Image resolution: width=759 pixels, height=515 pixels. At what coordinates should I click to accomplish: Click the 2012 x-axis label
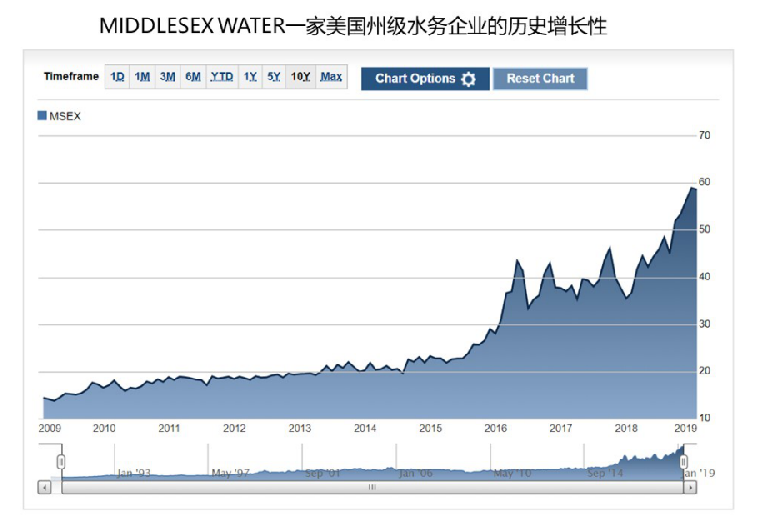click(234, 428)
